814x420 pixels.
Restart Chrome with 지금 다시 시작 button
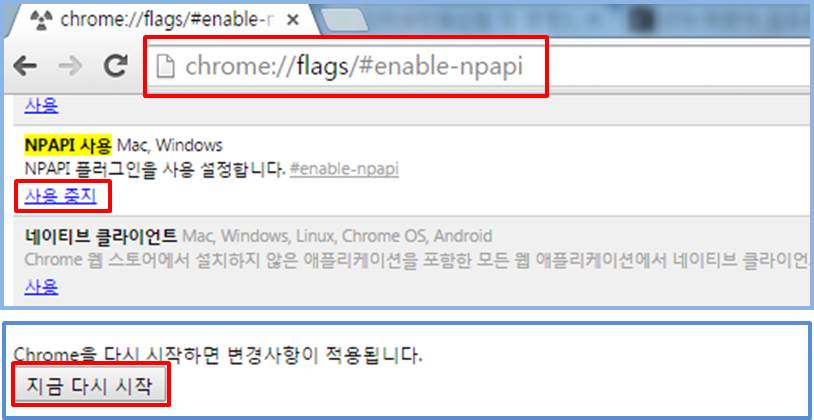click(x=90, y=385)
